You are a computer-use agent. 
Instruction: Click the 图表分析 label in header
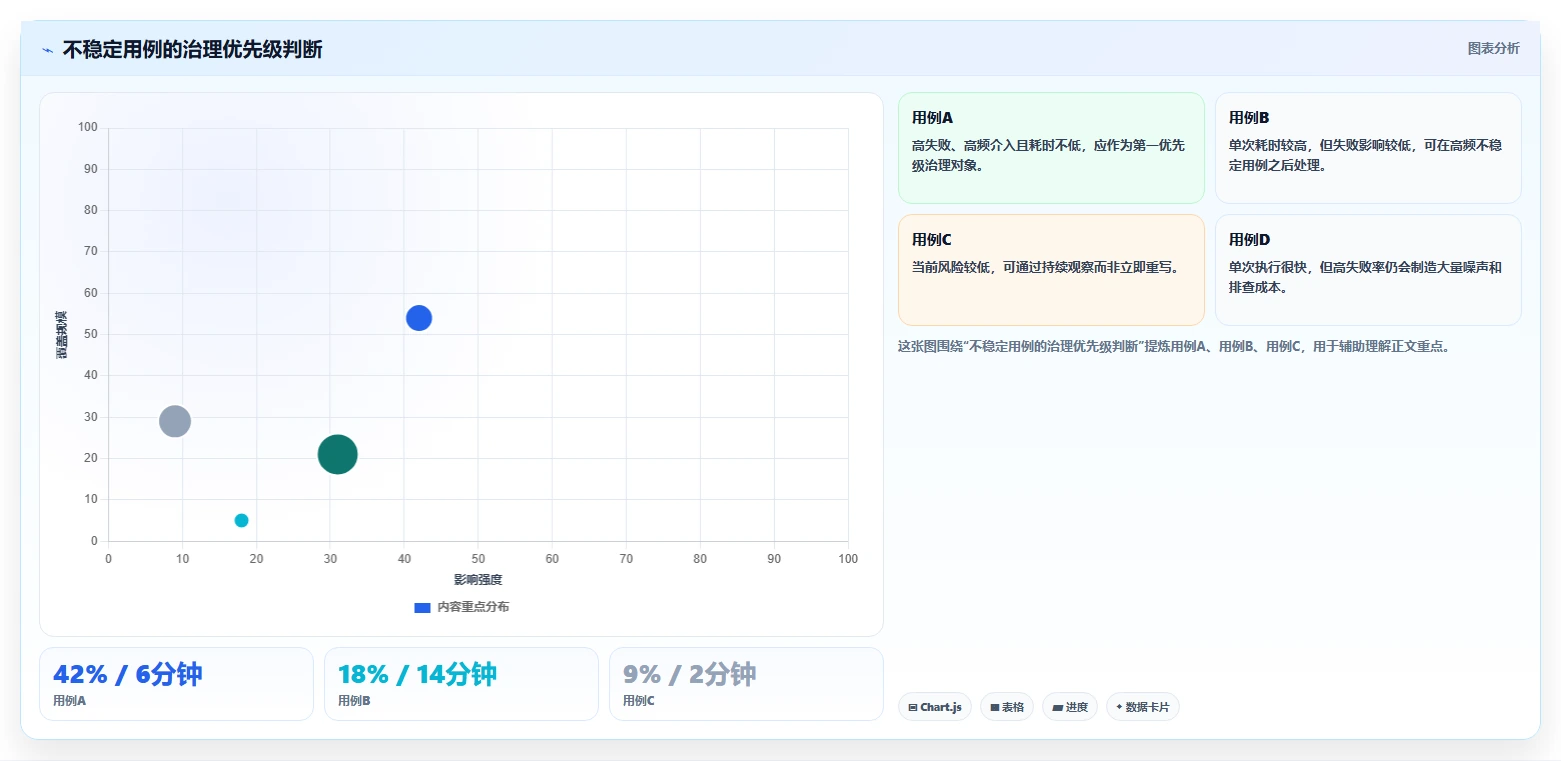pos(1493,49)
